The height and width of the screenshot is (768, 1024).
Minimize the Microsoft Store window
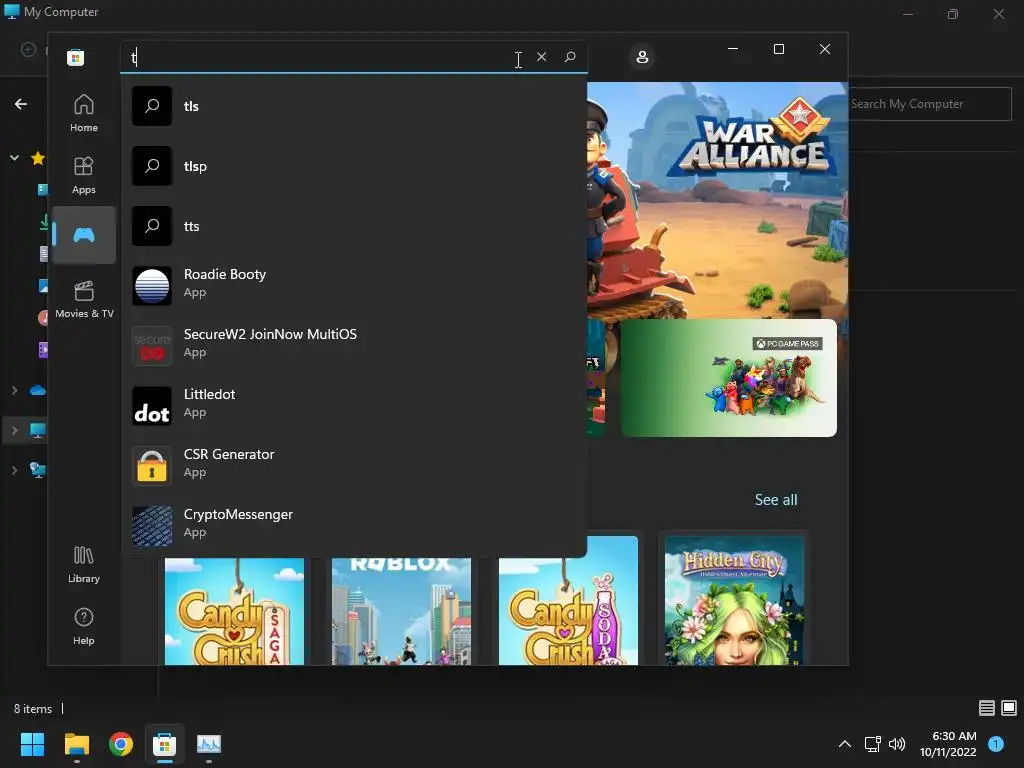tap(733, 49)
